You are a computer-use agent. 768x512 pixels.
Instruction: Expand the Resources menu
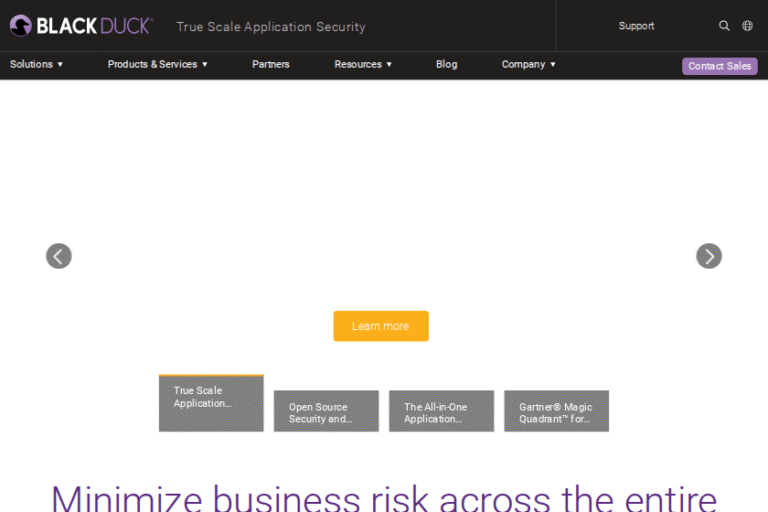tap(363, 65)
